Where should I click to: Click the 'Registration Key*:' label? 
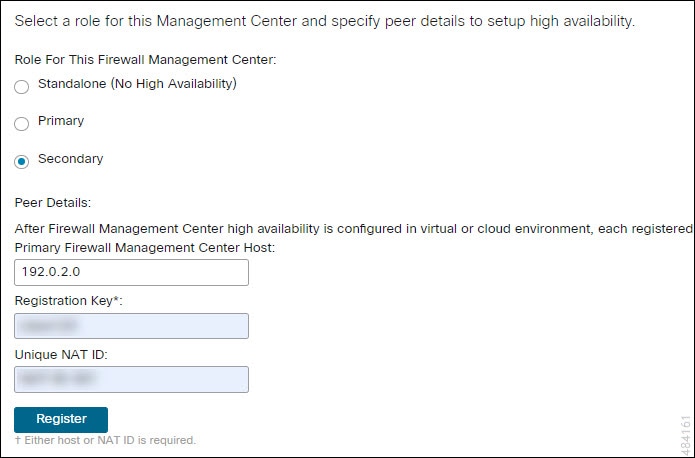[x=69, y=301]
